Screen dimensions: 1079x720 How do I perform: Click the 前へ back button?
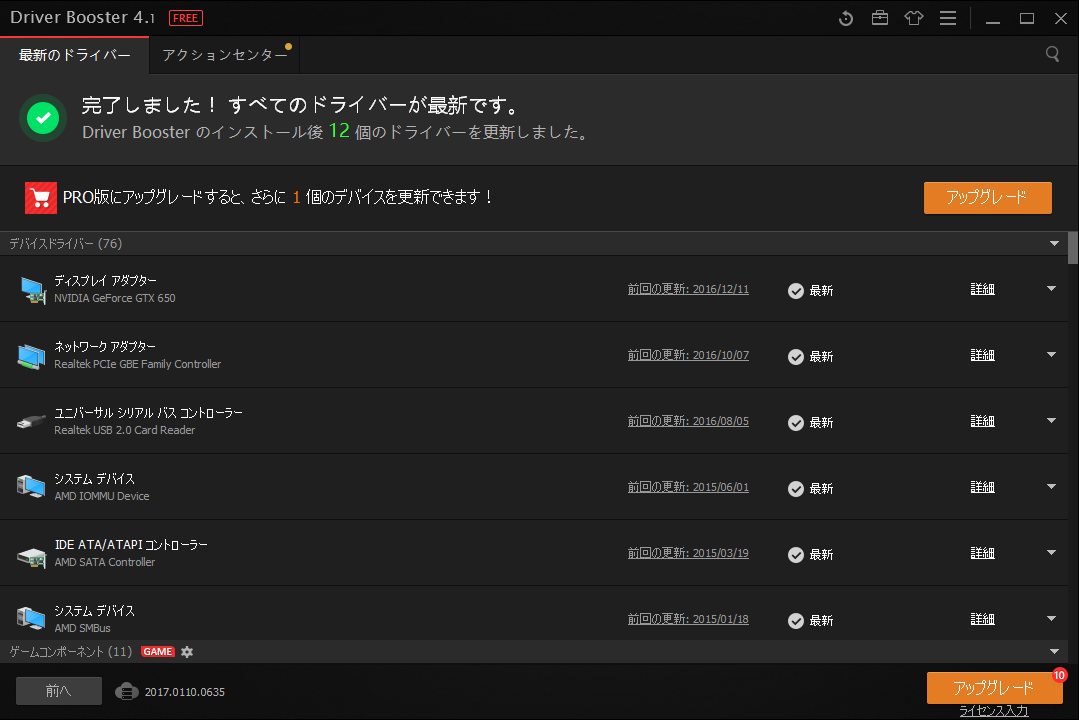coord(58,690)
